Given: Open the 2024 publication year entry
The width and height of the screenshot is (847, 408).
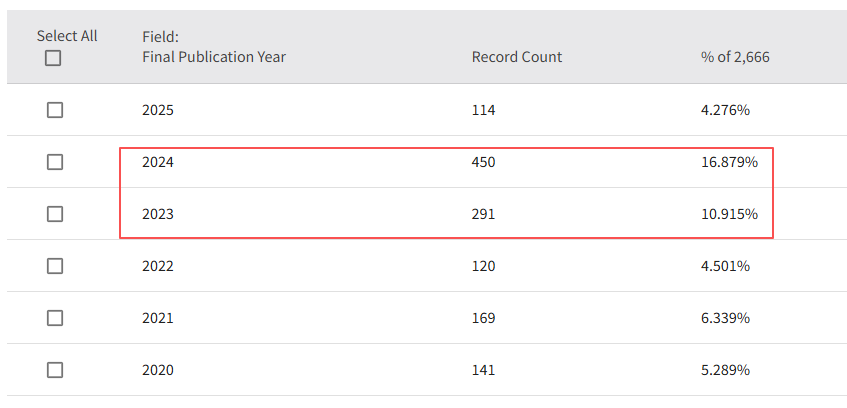Looking at the screenshot, I should click(x=158, y=162).
